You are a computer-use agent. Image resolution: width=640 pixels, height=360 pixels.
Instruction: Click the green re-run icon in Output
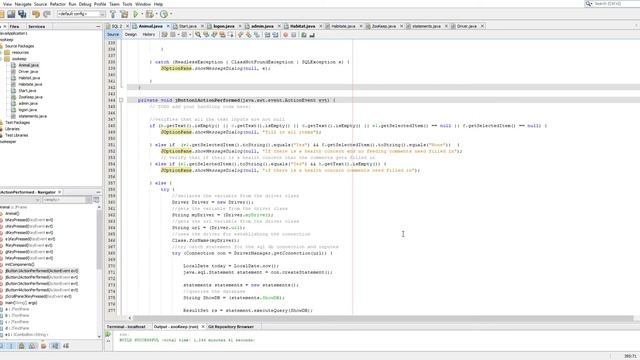click(x=108, y=334)
